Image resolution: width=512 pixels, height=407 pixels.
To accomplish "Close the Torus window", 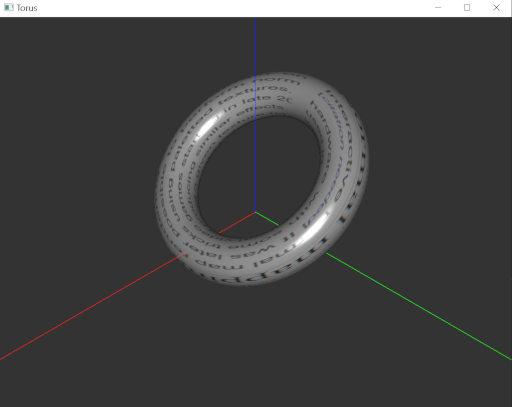I will pos(496,8).
